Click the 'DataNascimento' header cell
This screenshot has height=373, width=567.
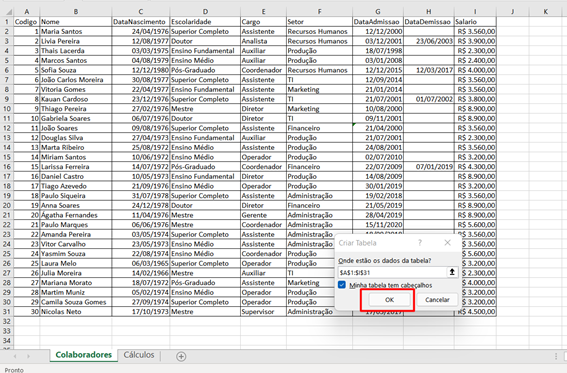[x=141, y=22]
